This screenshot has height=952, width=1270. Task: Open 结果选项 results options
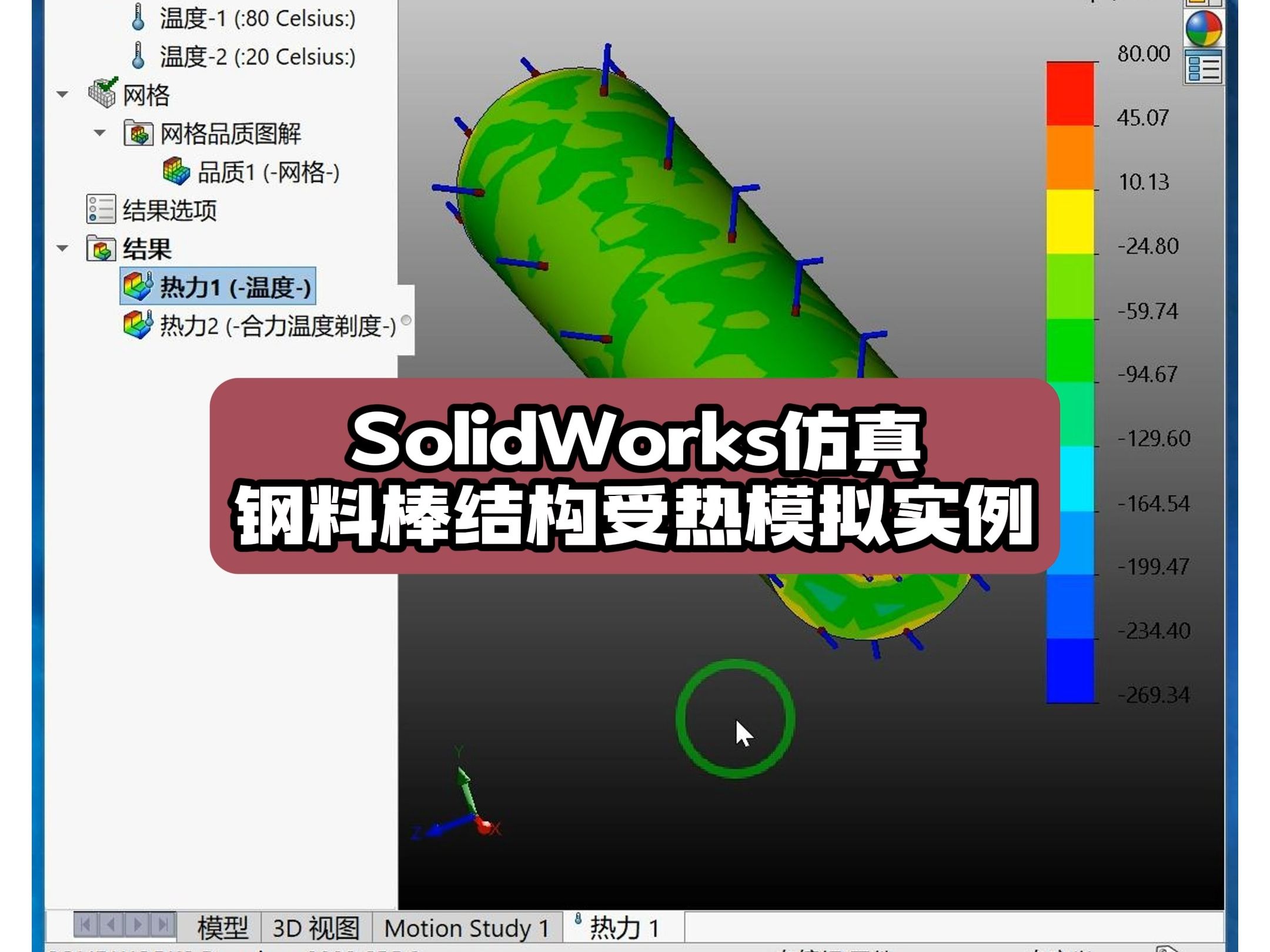point(169,210)
